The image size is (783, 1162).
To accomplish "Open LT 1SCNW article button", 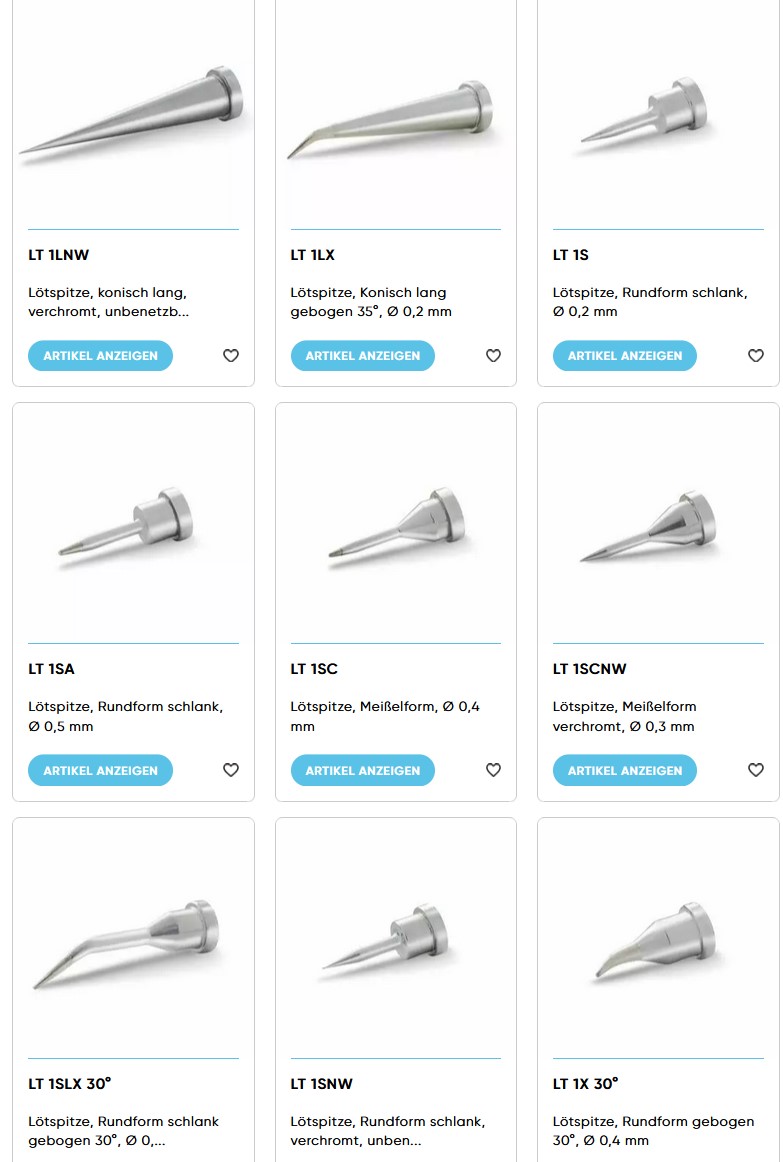I will (x=624, y=770).
